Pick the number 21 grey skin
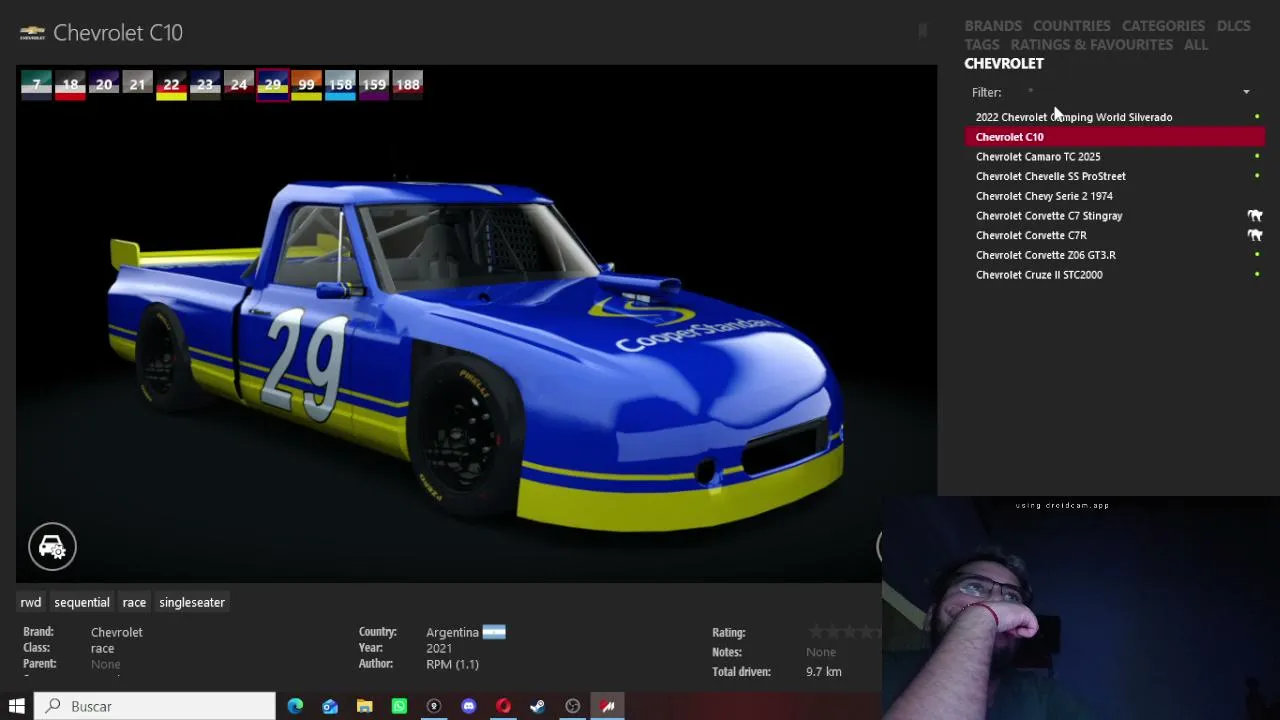 tap(138, 85)
